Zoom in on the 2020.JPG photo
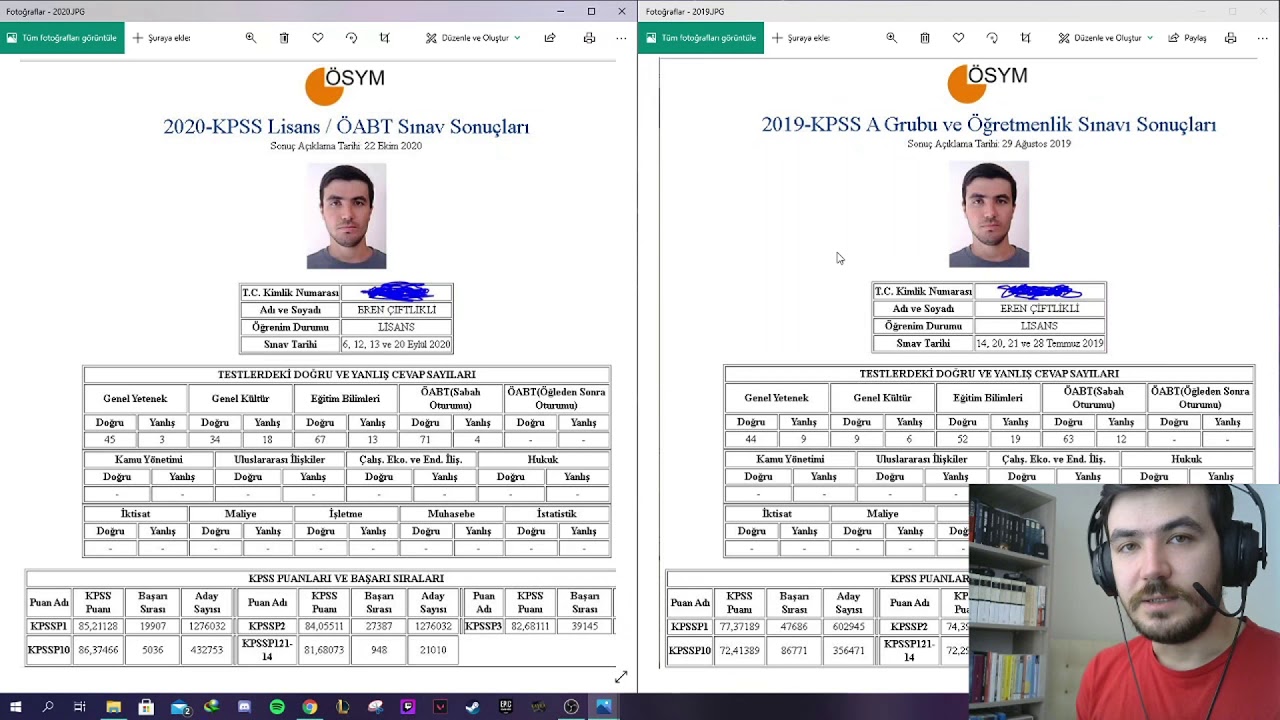The height and width of the screenshot is (720, 1280). click(x=251, y=38)
